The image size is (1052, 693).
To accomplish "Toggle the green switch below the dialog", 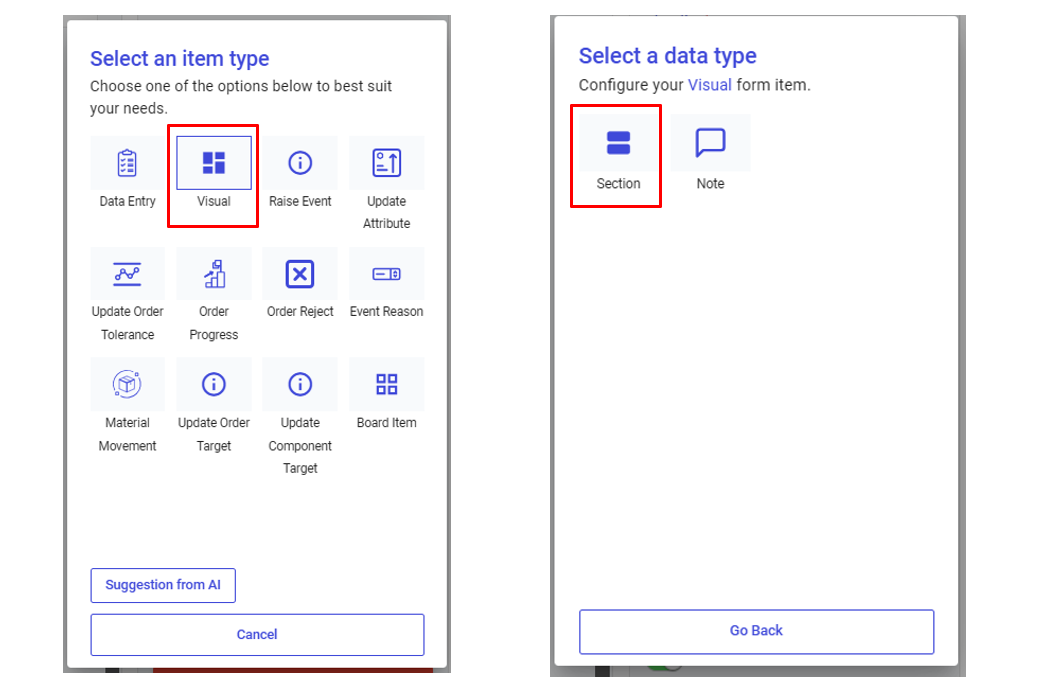I will 666,668.
